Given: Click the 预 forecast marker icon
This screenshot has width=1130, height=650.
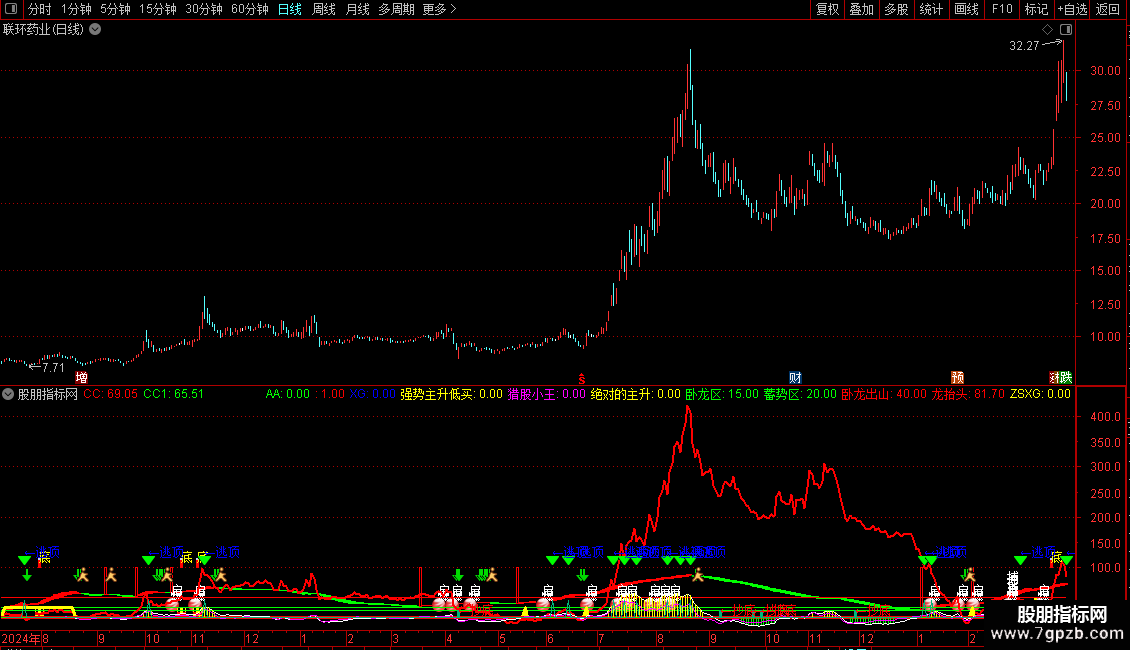Looking at the screenshot, I should click(x=957, y=378).
